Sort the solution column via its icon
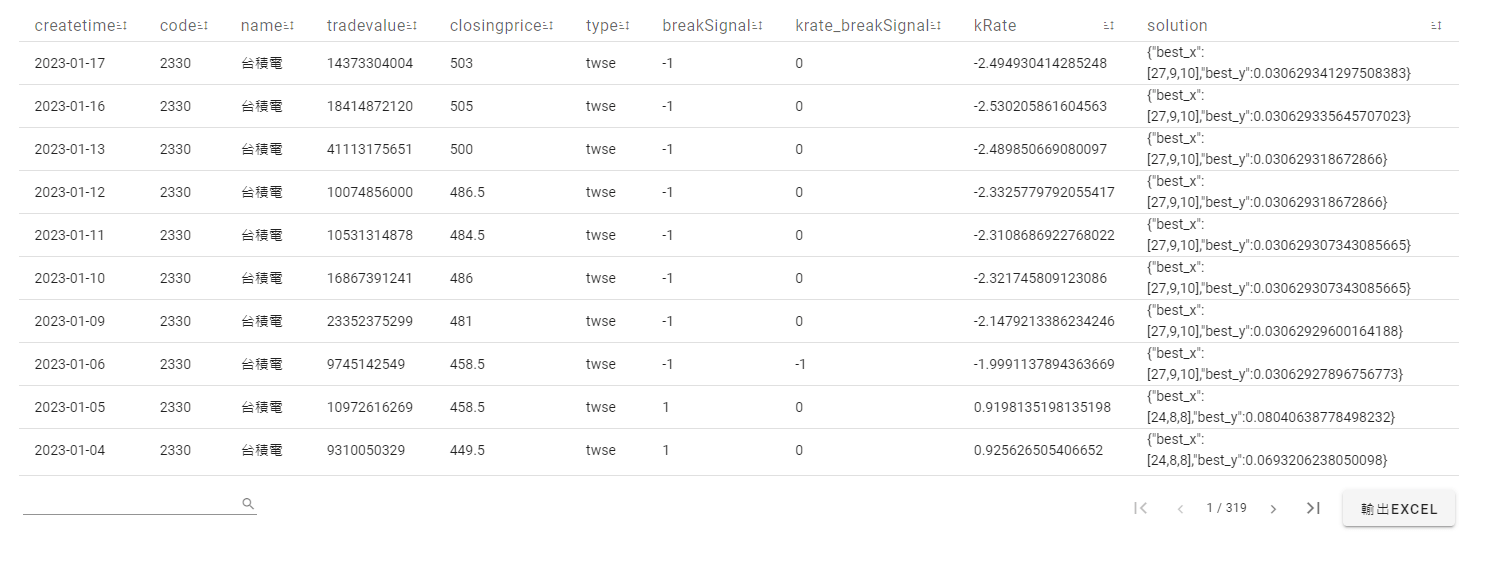Image resolution: width=1506 pixels, height=562 pixels. pos(1437,26)
